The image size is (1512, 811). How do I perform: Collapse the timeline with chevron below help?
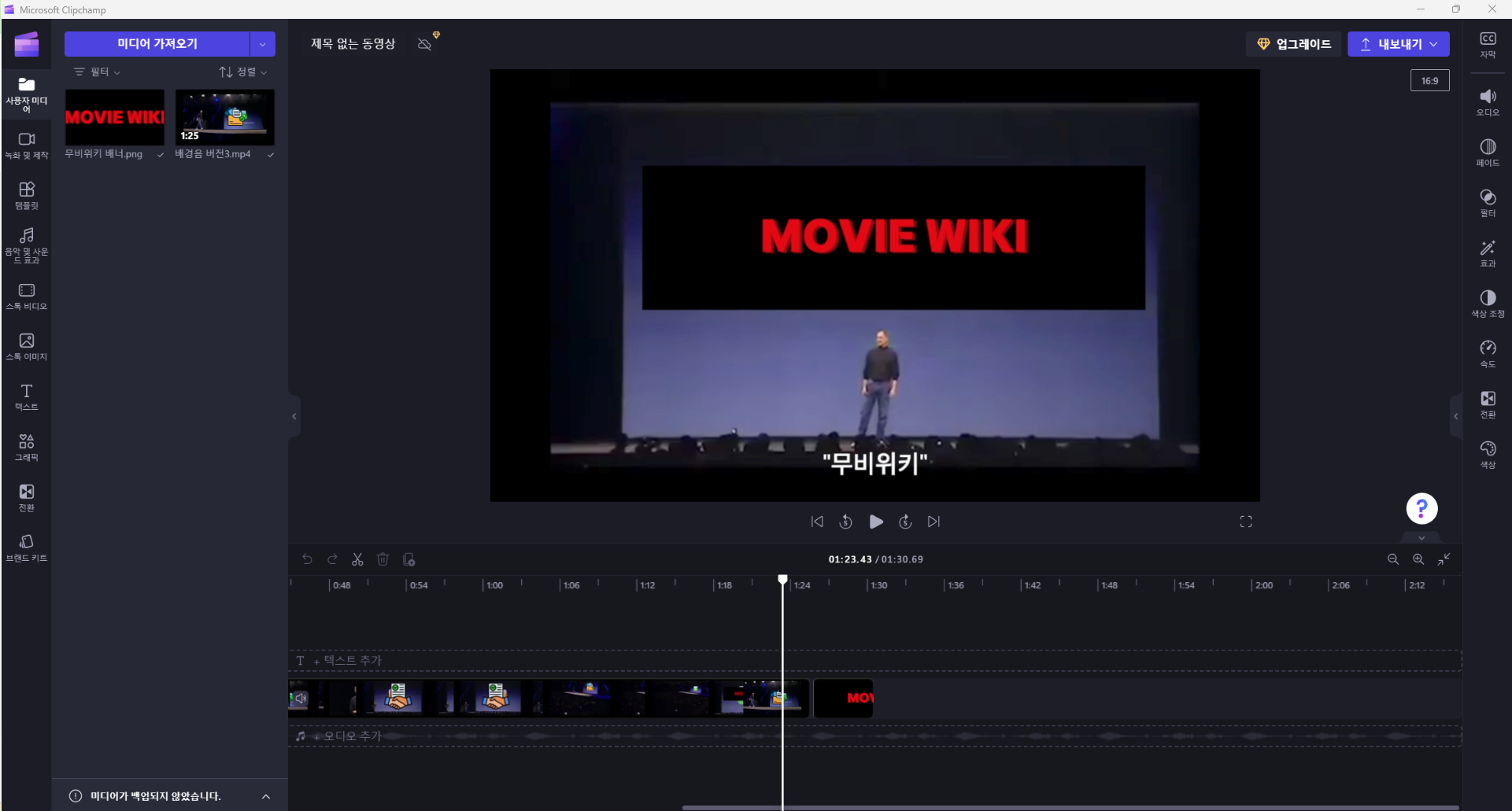click(x=1421, y=538)
